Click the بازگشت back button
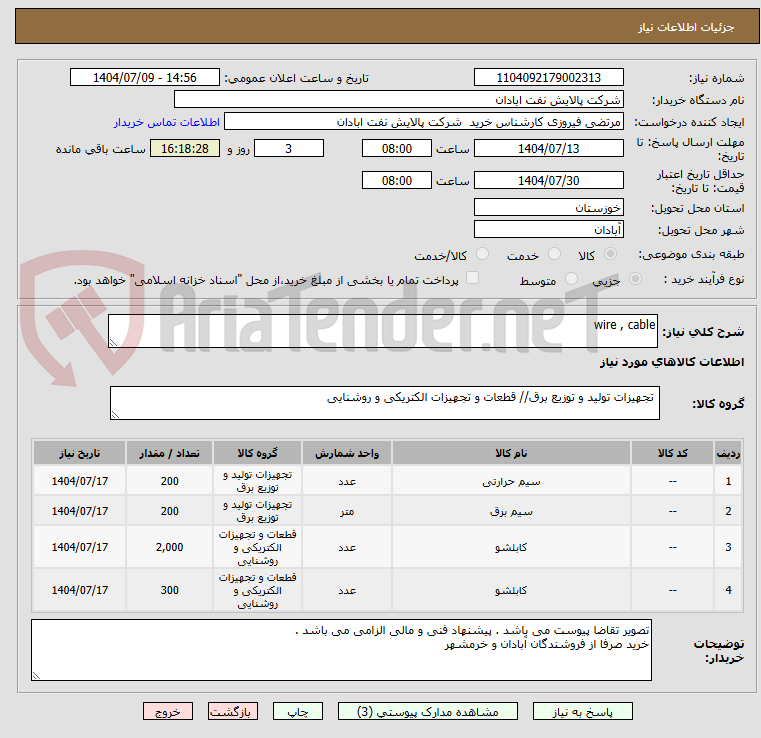761x738 pixels. [x=233, y=711]
